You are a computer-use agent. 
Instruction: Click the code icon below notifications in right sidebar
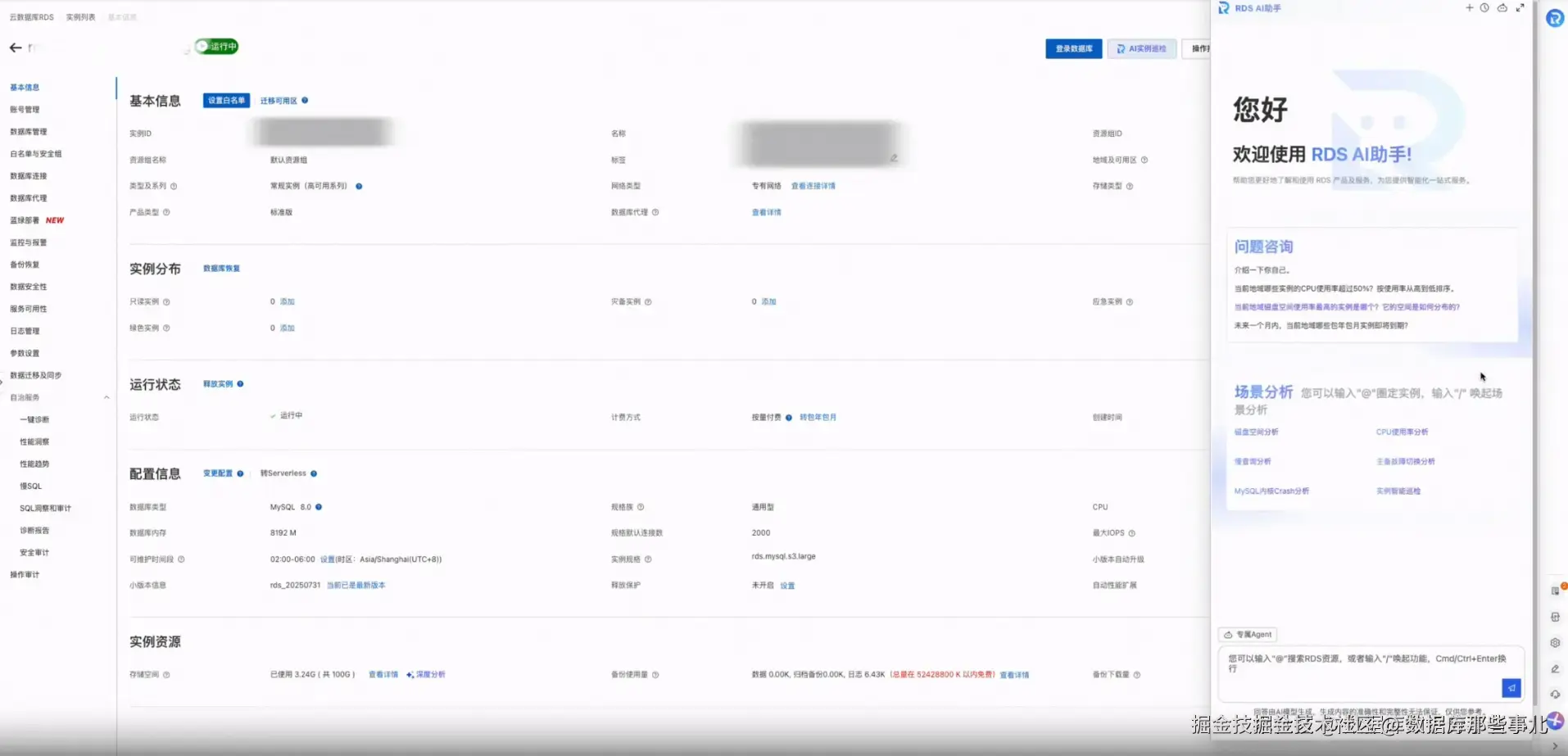click(1555, 617)
